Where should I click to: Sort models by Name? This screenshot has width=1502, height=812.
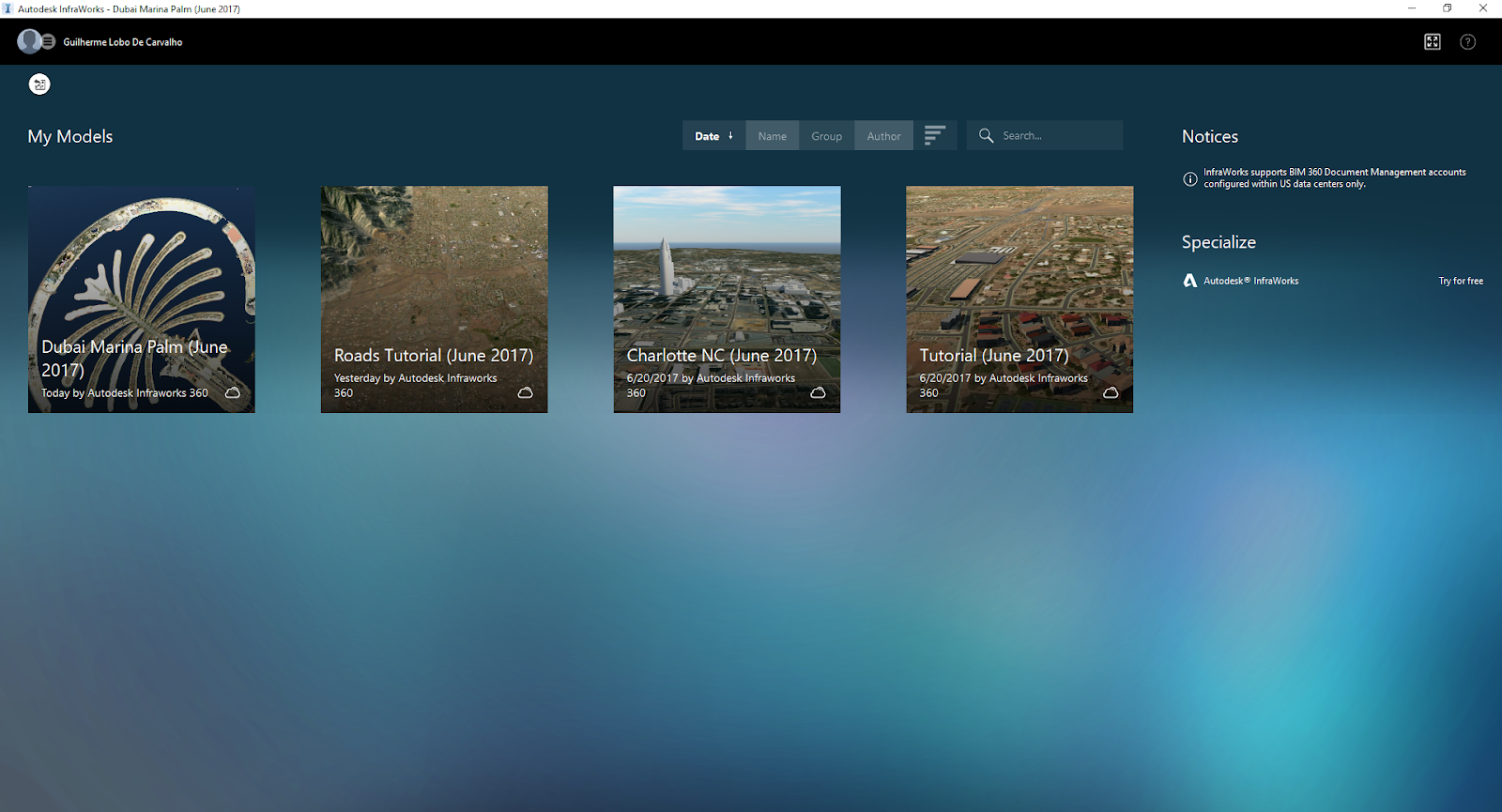point(773,135)
